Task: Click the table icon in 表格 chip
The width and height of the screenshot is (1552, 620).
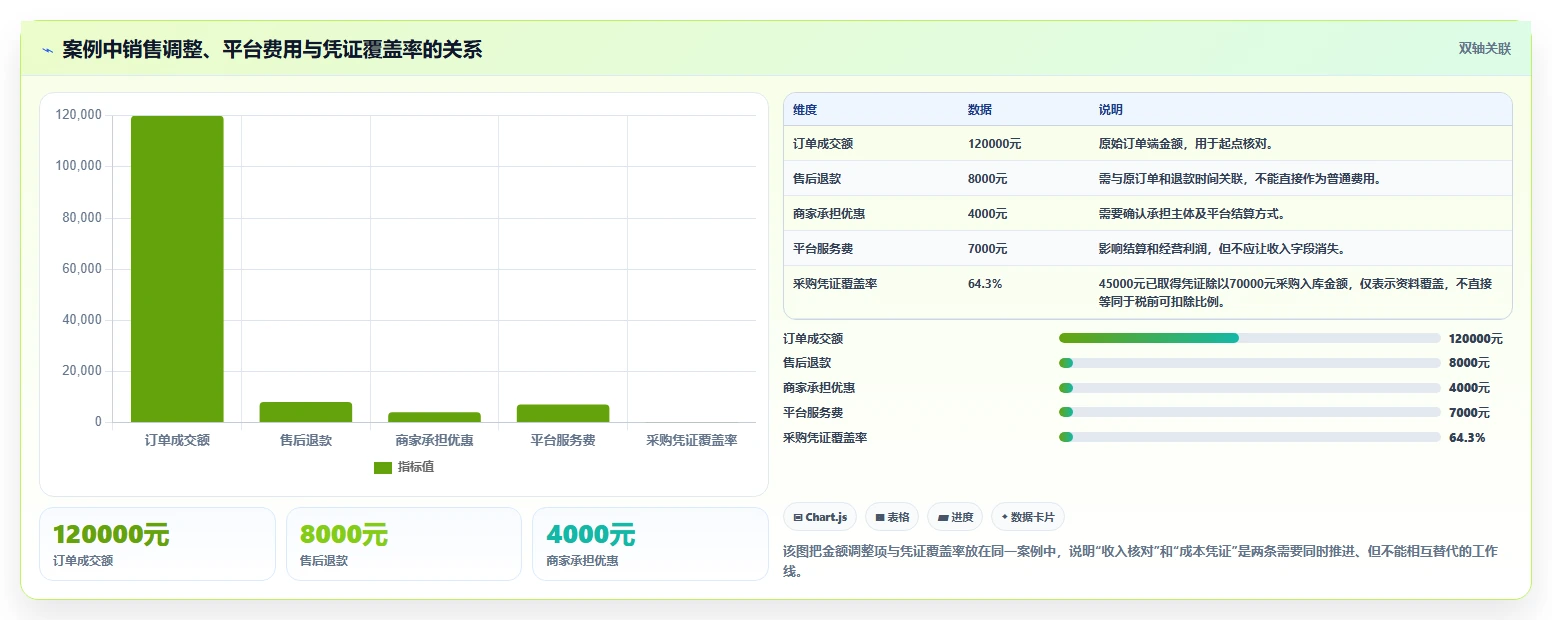Action: 880,517
